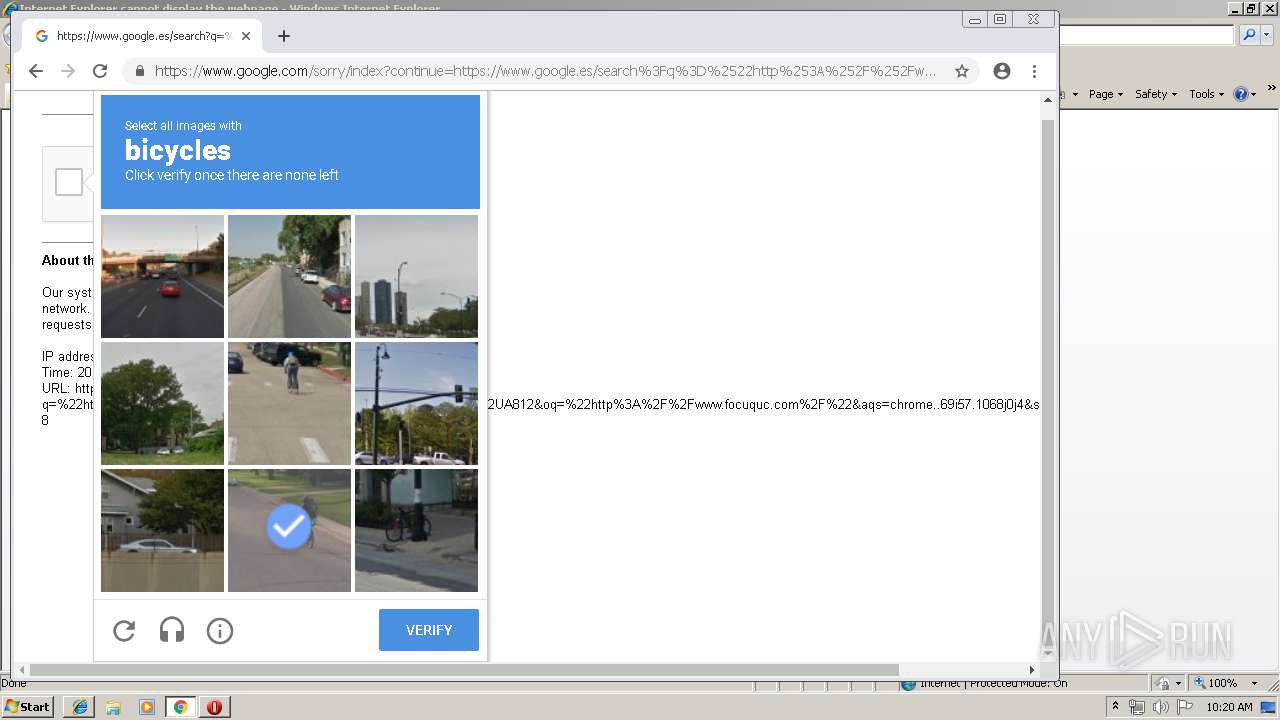
Task: Open Windows Media Player from taskbar
Action: click(x=147, y=707)
